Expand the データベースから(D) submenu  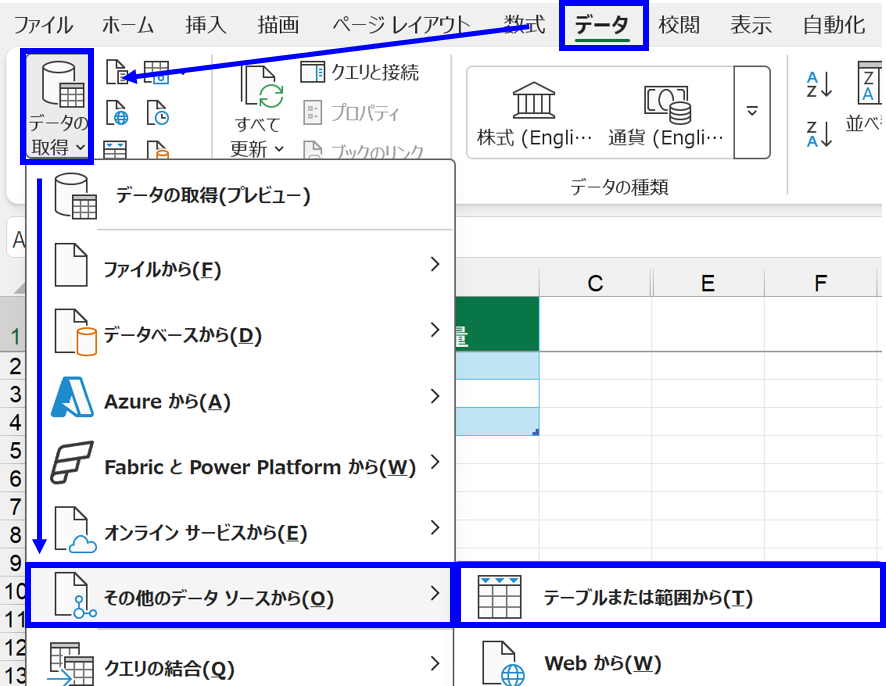tap(240, 331)
